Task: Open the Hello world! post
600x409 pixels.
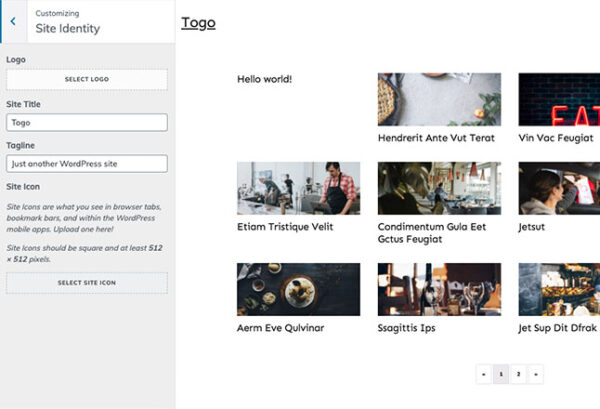Action: coord(264,79)
